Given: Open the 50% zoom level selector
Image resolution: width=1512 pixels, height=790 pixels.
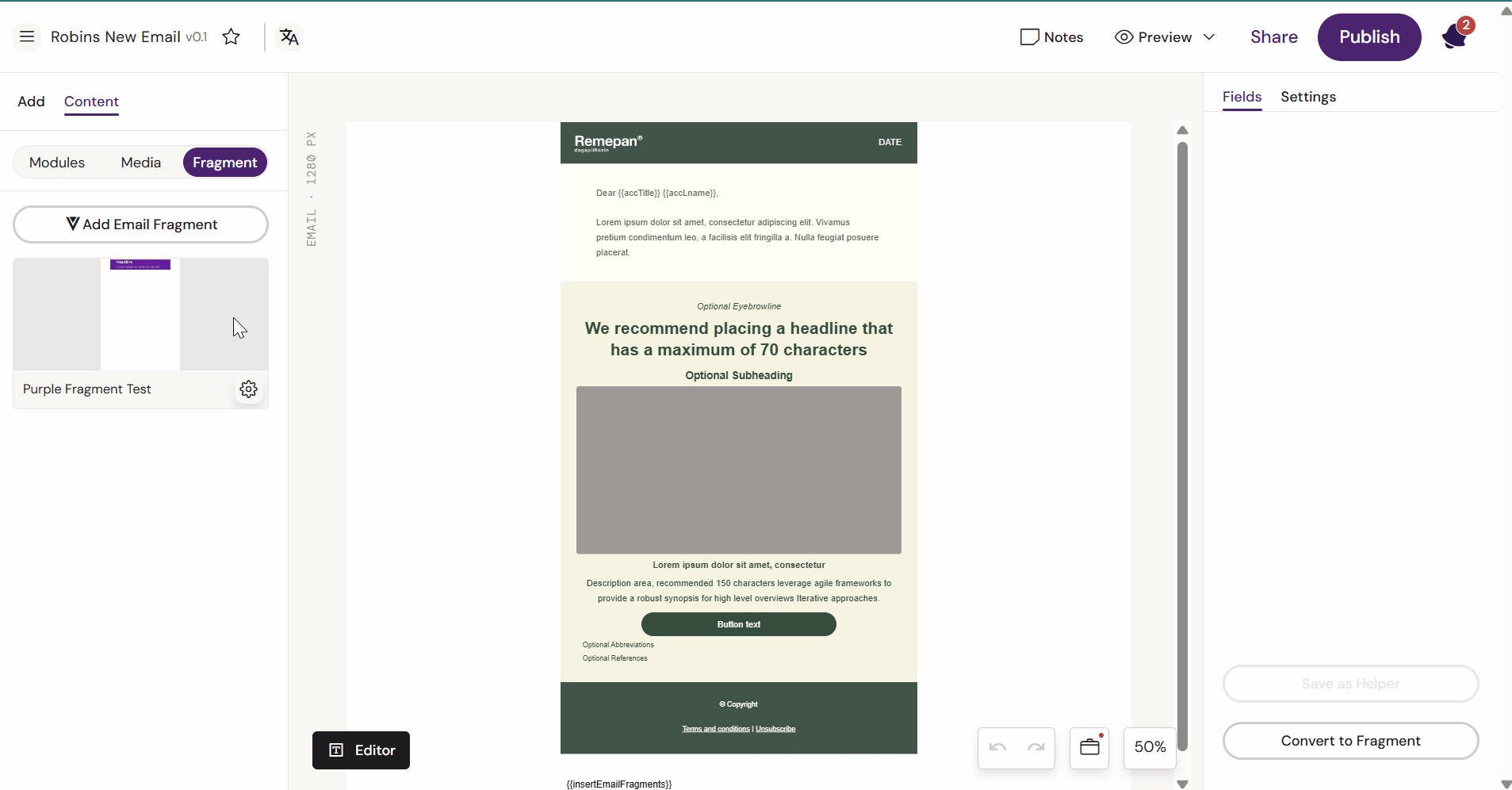Looking at the screenshot, I should pyautogui.click(x=1150, y=747).
